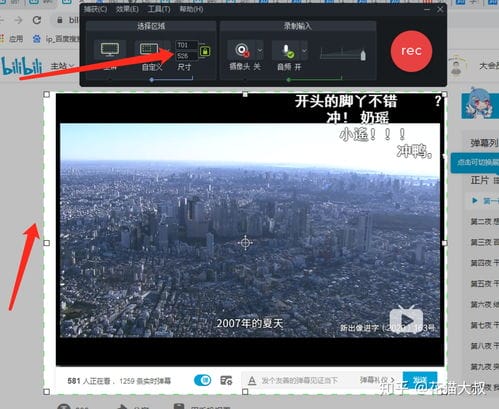
Task: Toggle the webcam (摄像头) icon
Action: point(242,50)
